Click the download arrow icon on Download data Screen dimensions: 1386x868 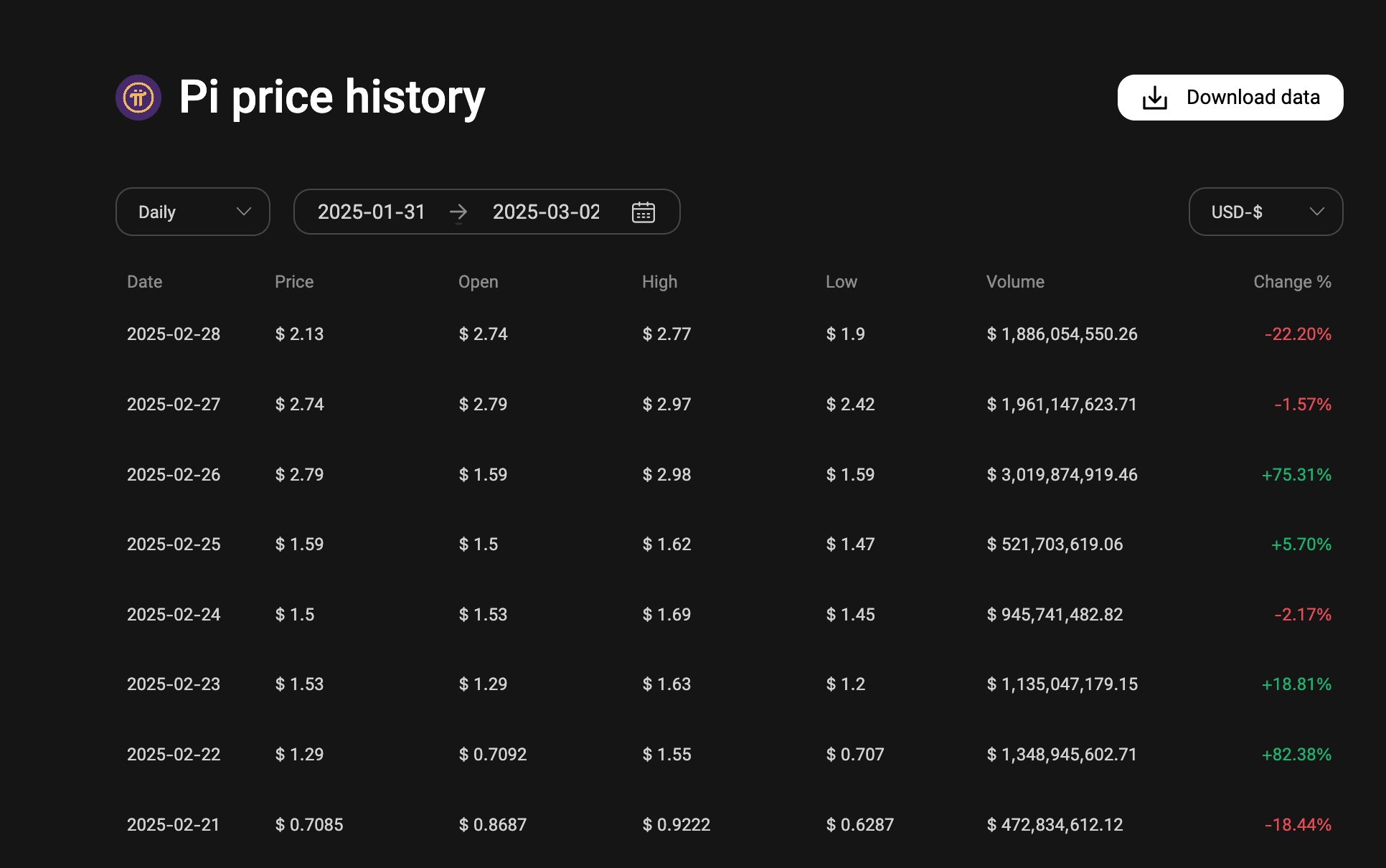click(1154, 97)
